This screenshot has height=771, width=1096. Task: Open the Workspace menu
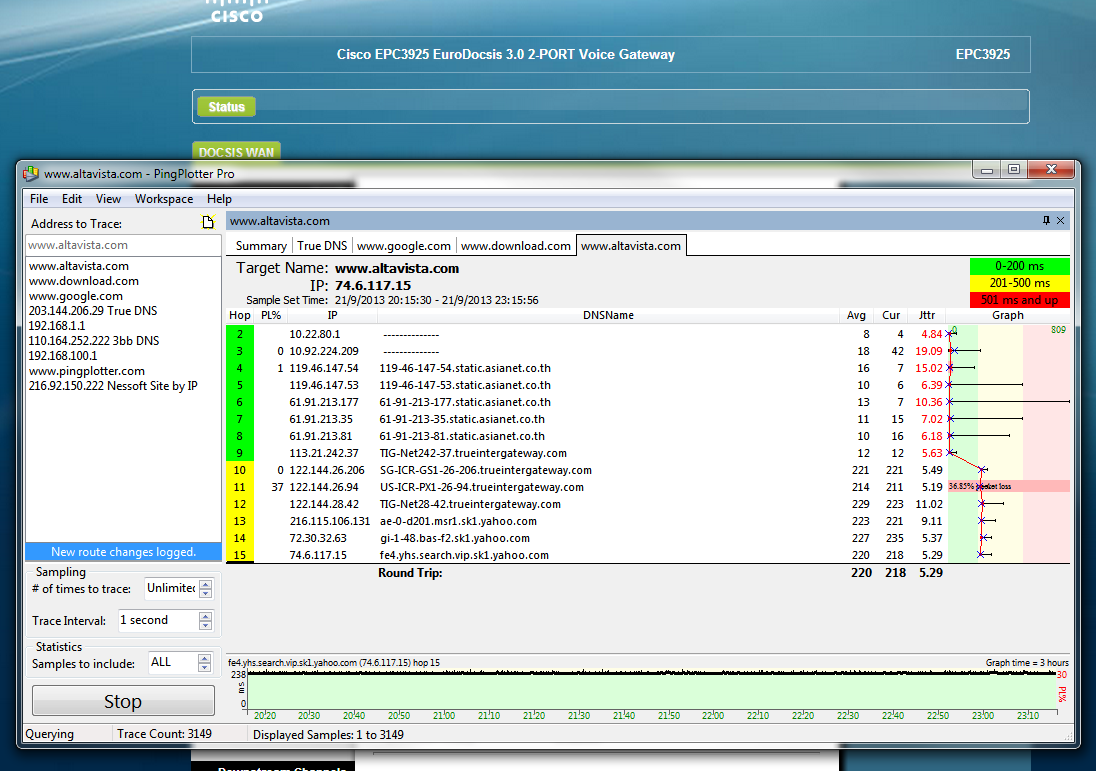click(x=164, y=199)
